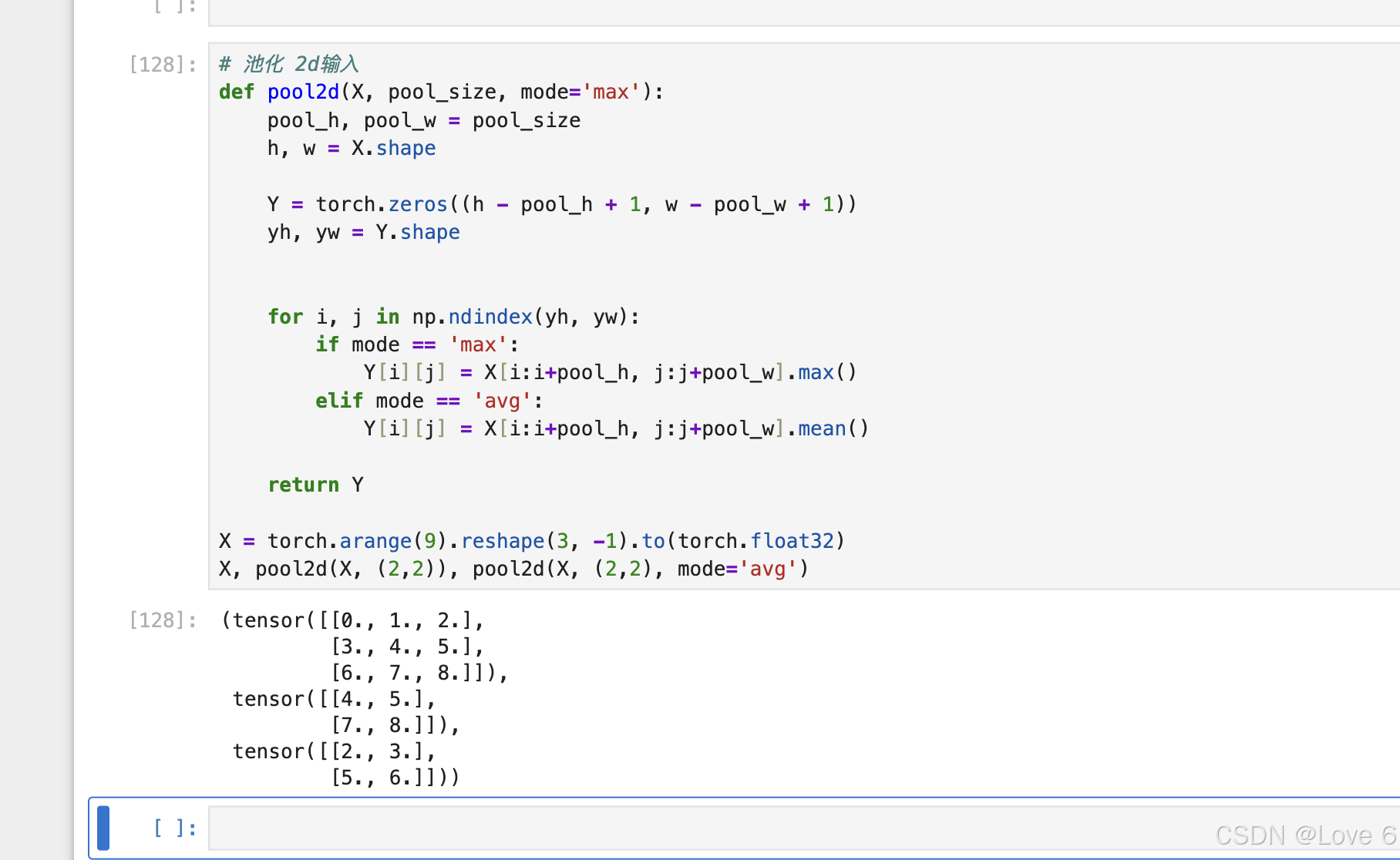
Task: Click the line "if mode == 'max':"
Action: [417, 344]
